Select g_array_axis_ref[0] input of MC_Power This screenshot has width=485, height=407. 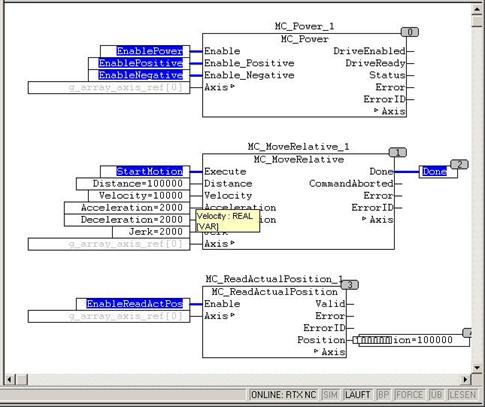[109, 87]
